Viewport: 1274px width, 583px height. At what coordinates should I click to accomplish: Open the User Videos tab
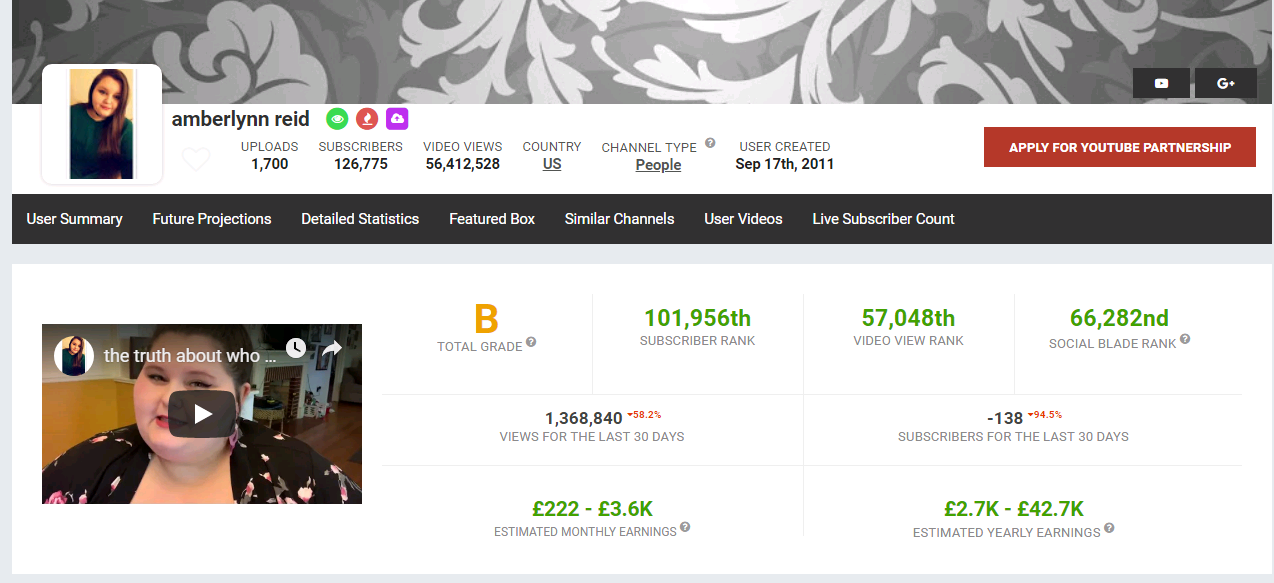(x=743, y=218)
